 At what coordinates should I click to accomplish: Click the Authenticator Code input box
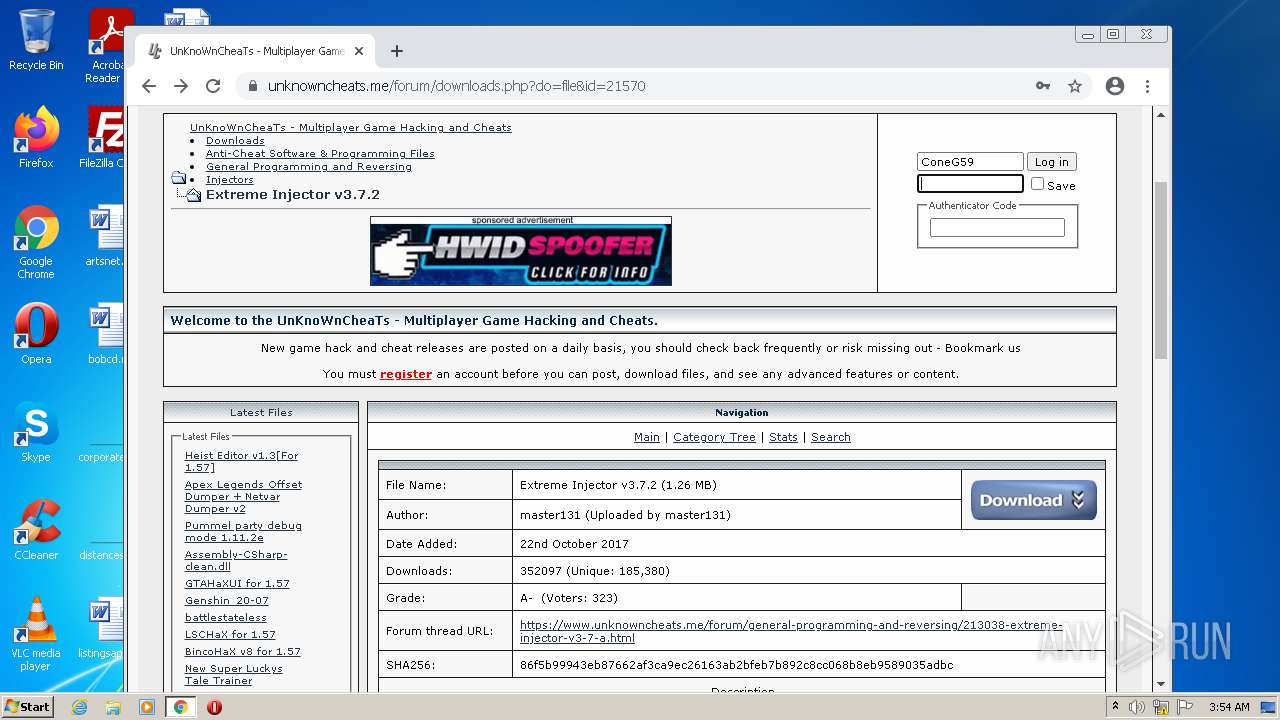[x=997, y=228]
